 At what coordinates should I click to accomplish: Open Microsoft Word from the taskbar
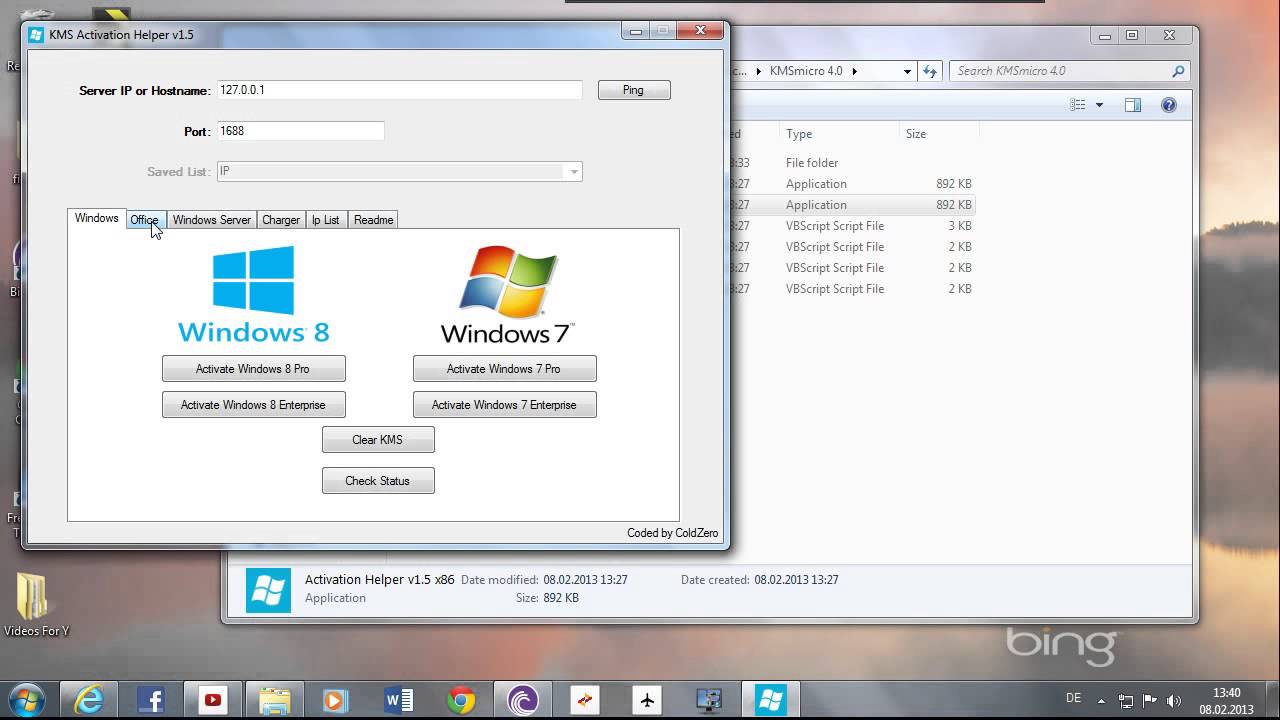pos(400,700)
